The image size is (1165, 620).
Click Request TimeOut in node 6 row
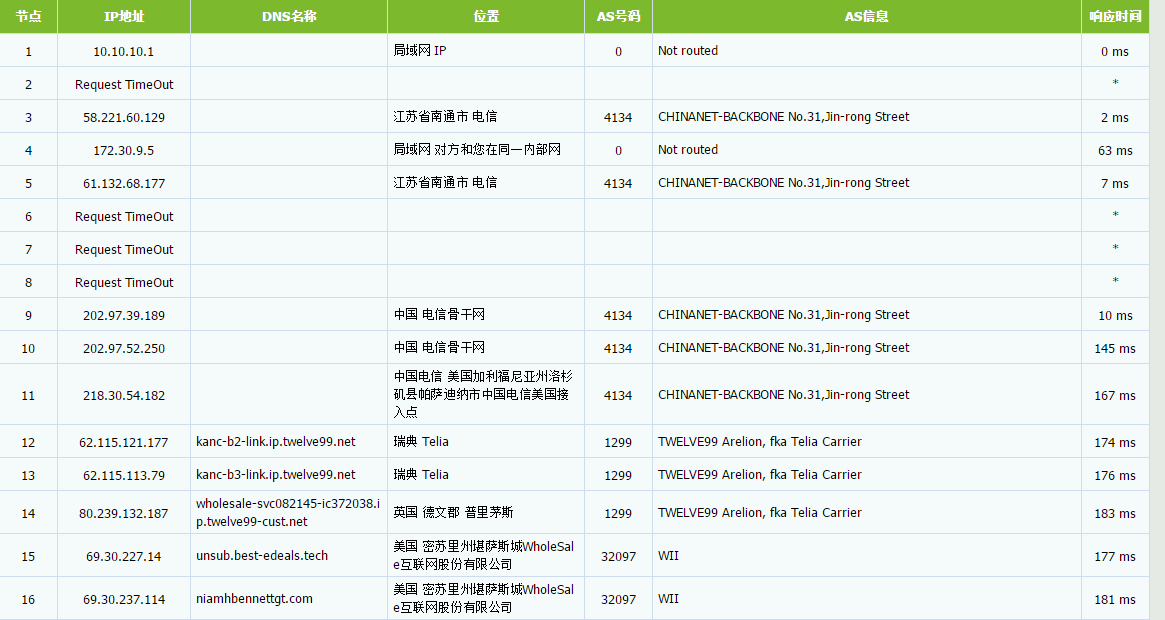pyautogui.click(x=124, y=216)
